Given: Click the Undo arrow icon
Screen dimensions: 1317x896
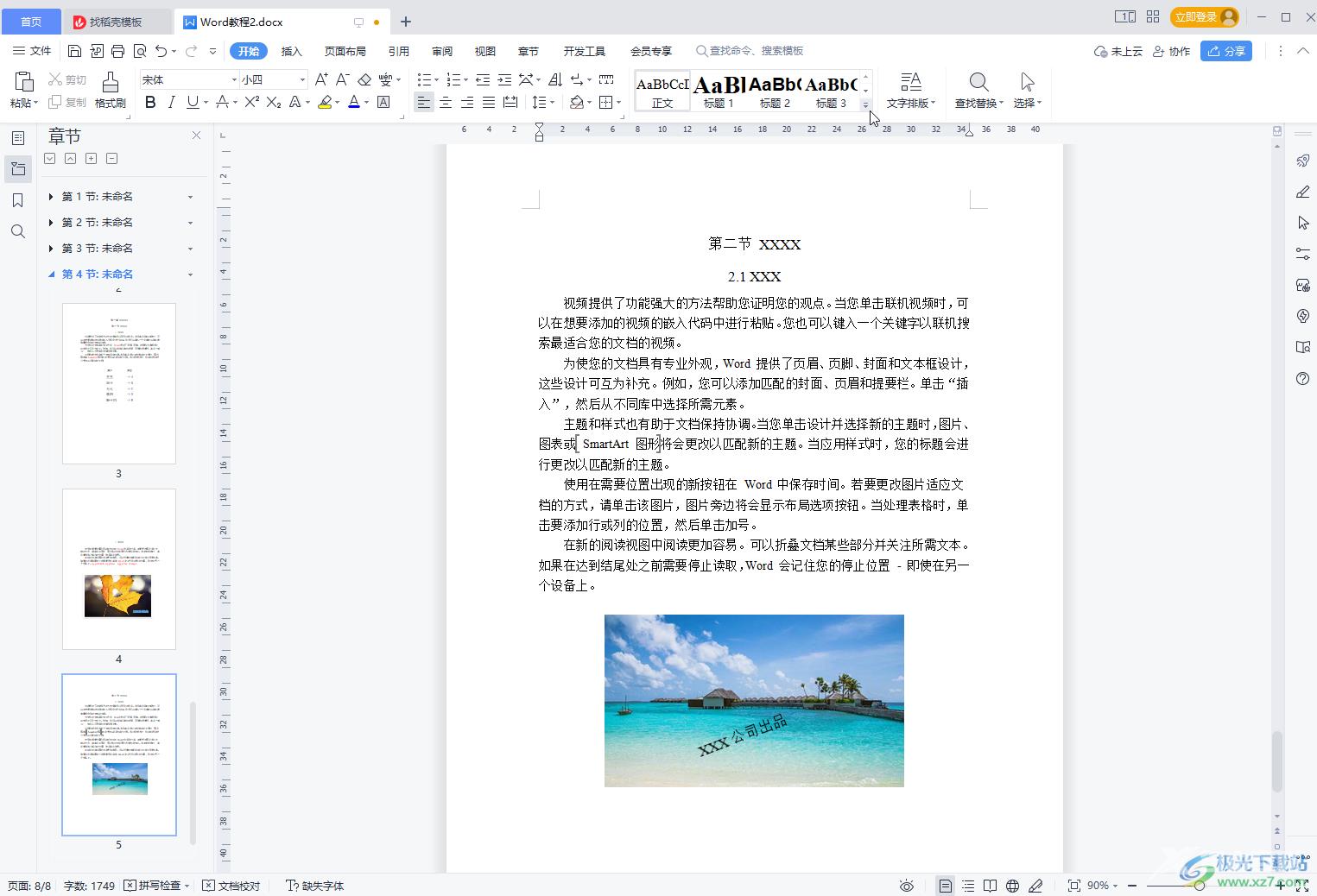Looking at the screenshot, I should pyautogui.click(x=161, y=51).
